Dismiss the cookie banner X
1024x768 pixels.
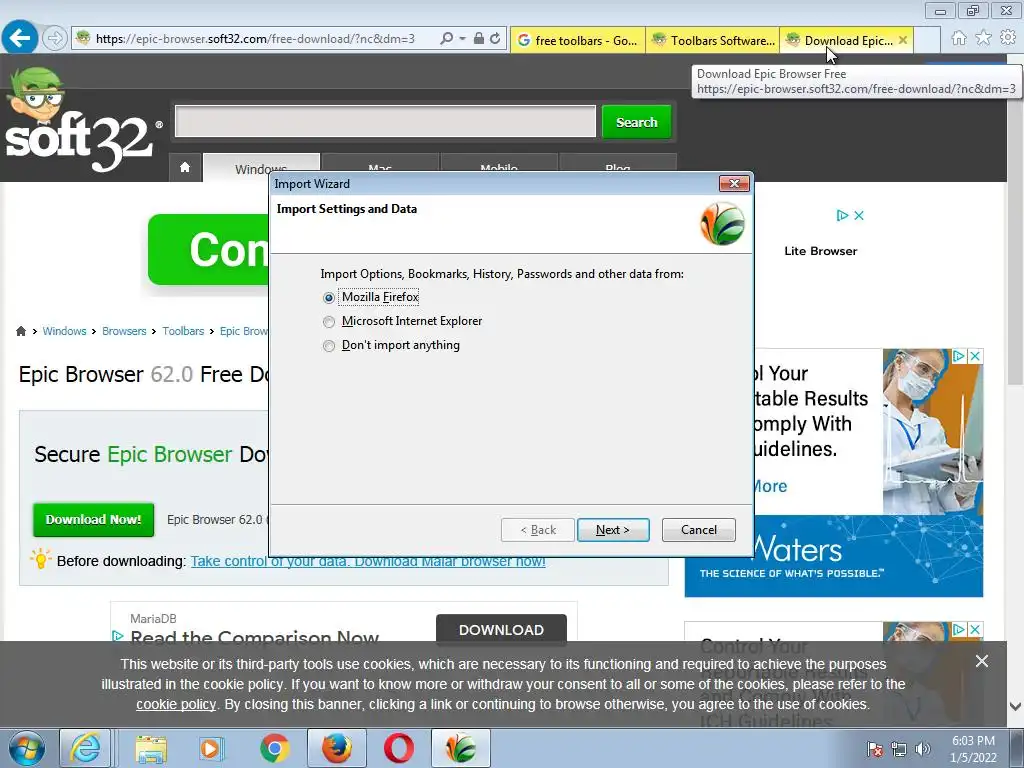coord(982,662)
